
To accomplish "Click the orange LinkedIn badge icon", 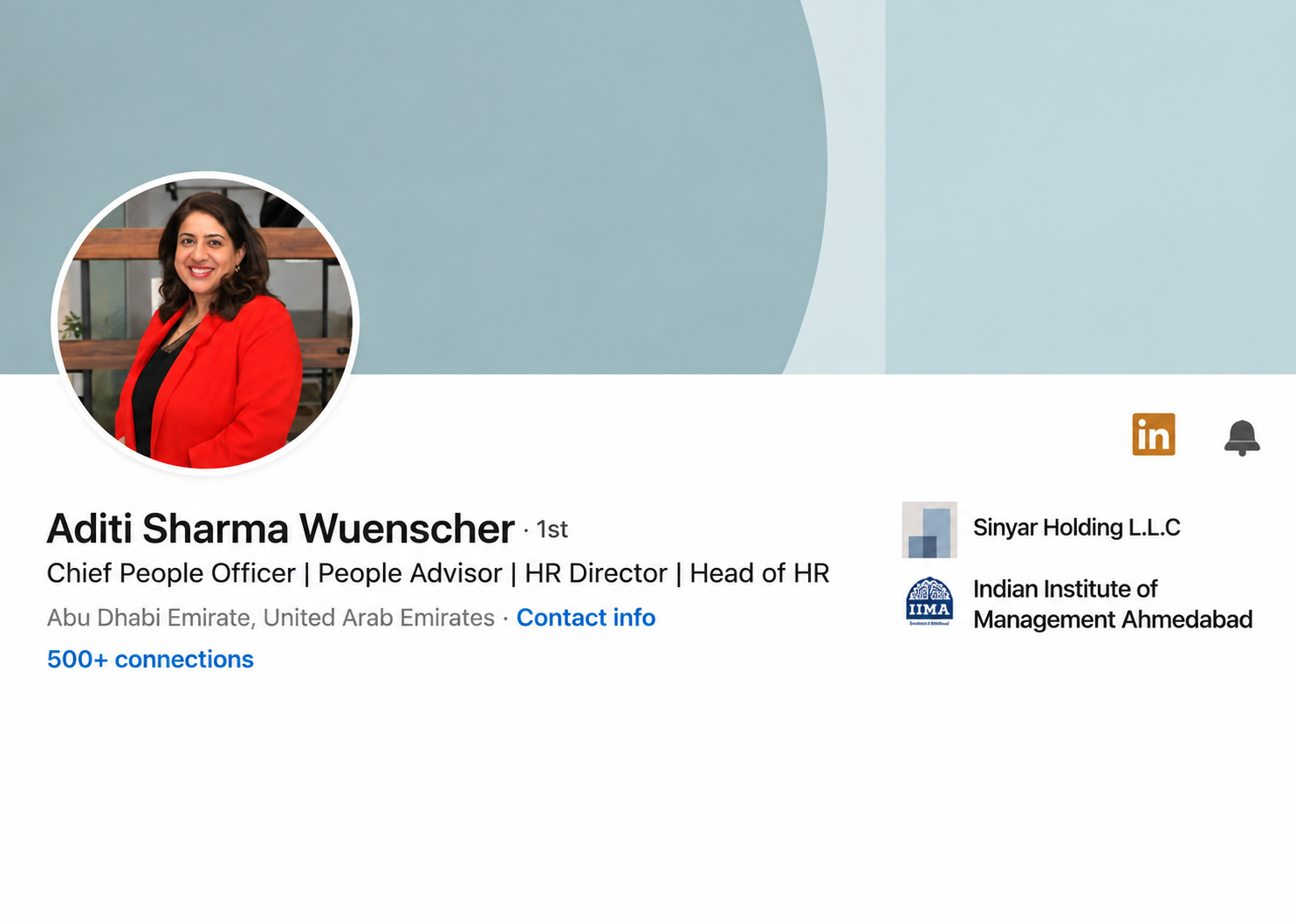I will (1154, 435).
